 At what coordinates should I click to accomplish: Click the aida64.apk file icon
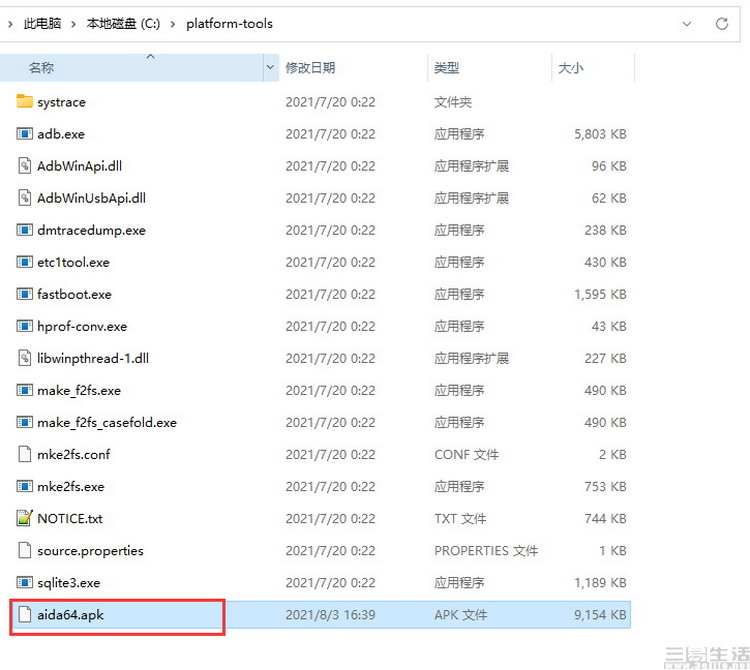pos(24,614)
